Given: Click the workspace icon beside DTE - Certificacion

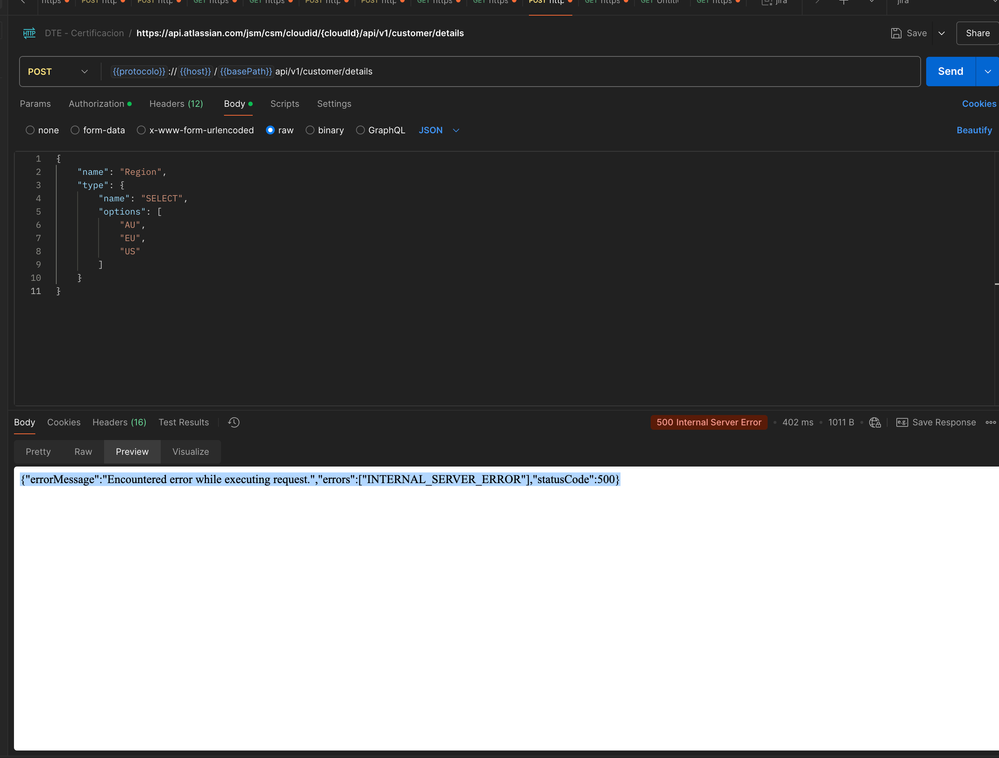Looking at the screenshot, I should 29,33.
